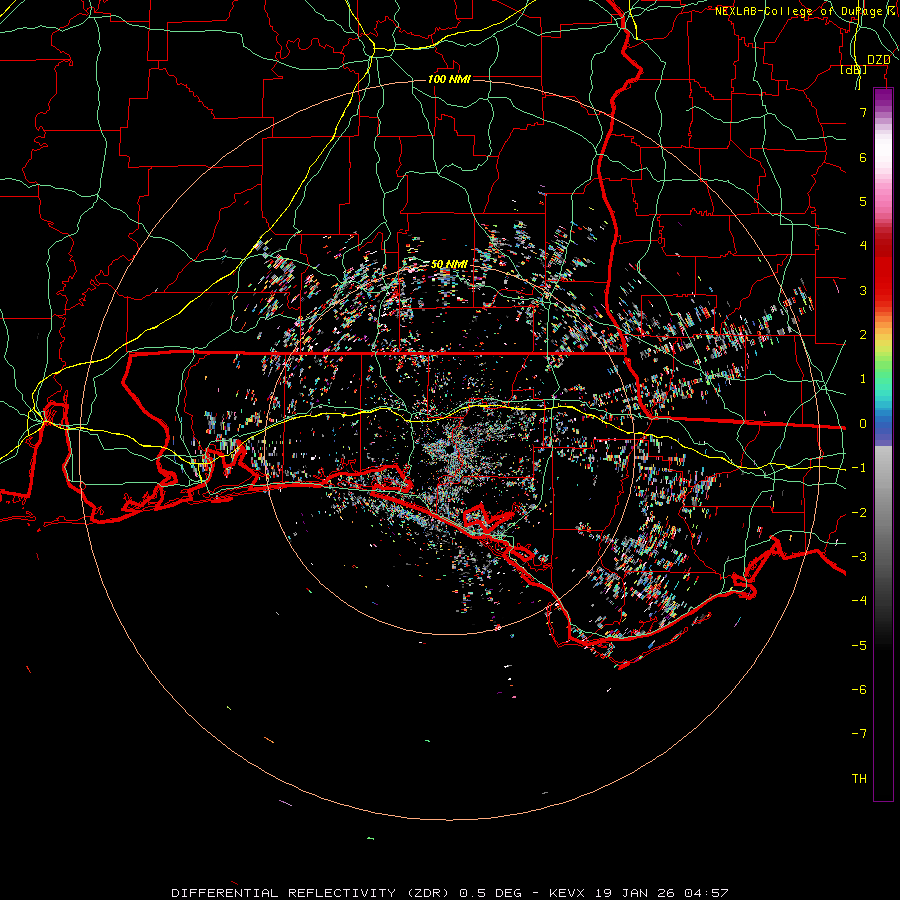Click the -4 scale value
900x900 pixels.
click(859, 600)
